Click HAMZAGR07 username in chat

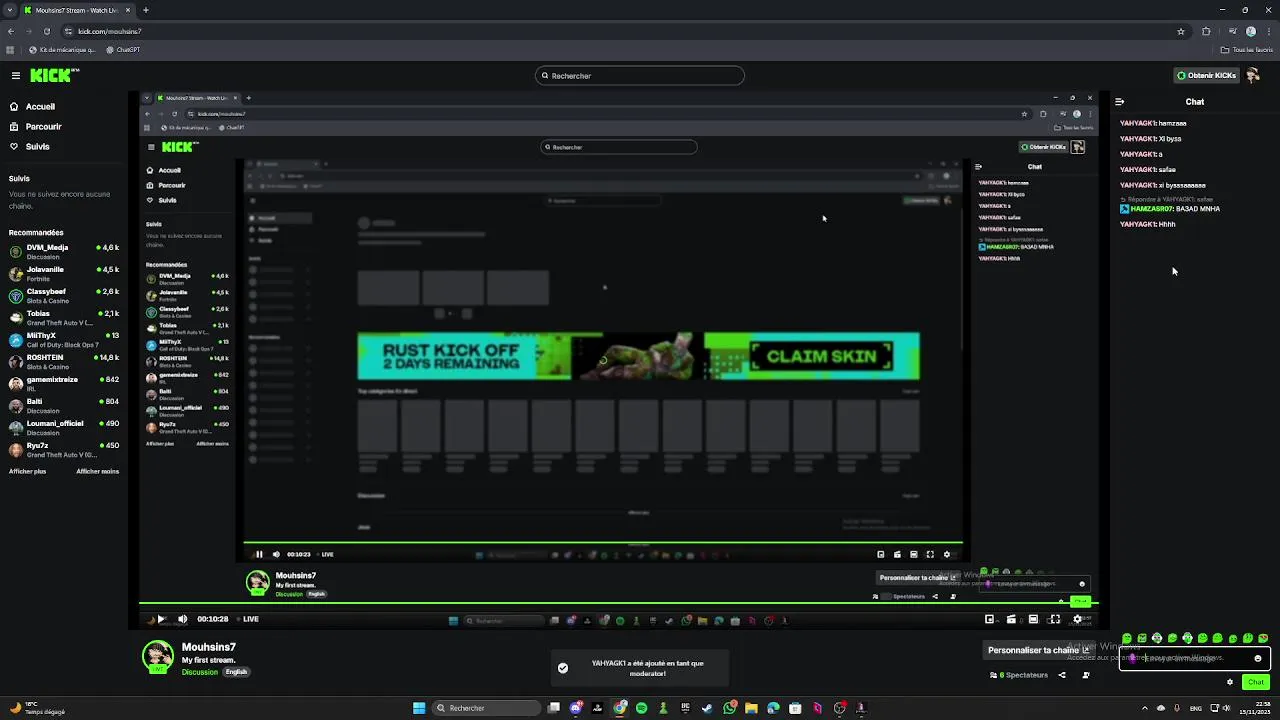click(x=1151, y=209)
